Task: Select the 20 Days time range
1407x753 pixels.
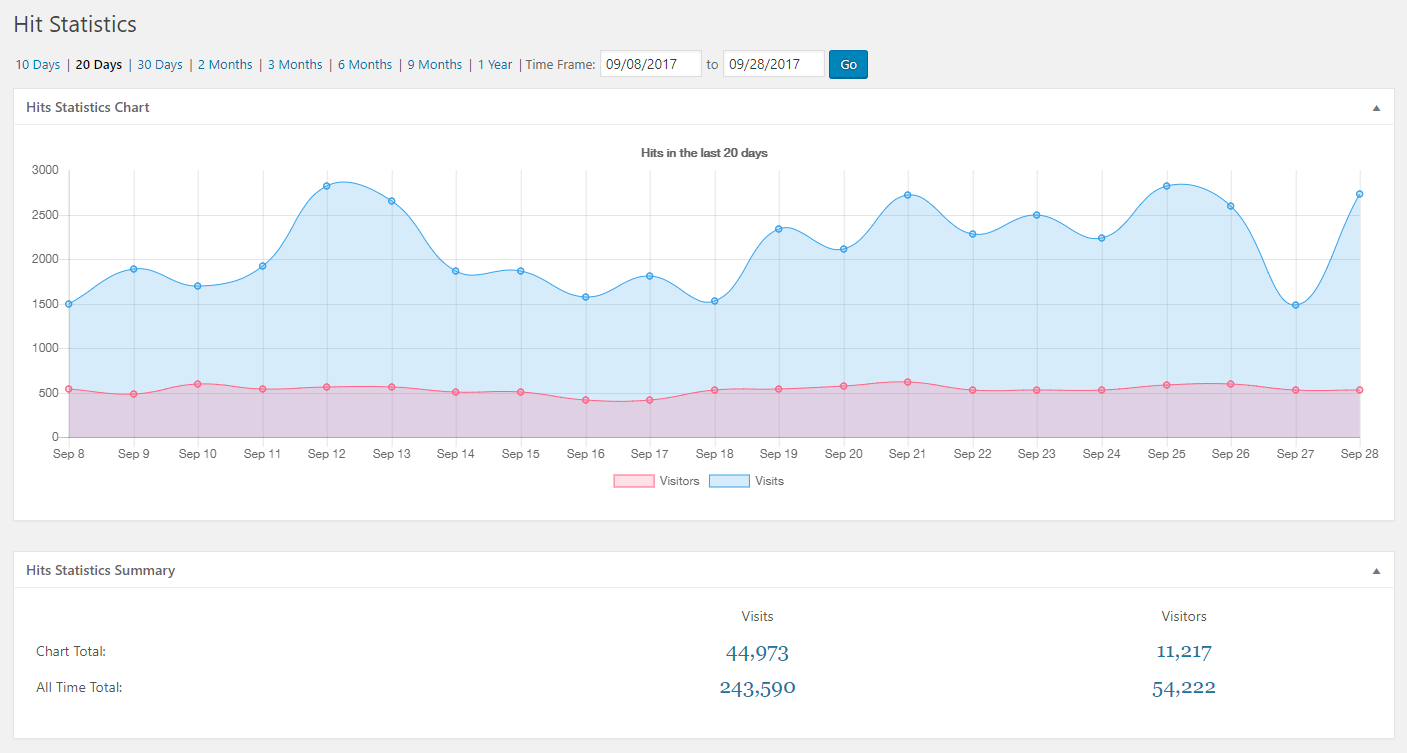Action: pyautogui.click(x=98, y=64)
